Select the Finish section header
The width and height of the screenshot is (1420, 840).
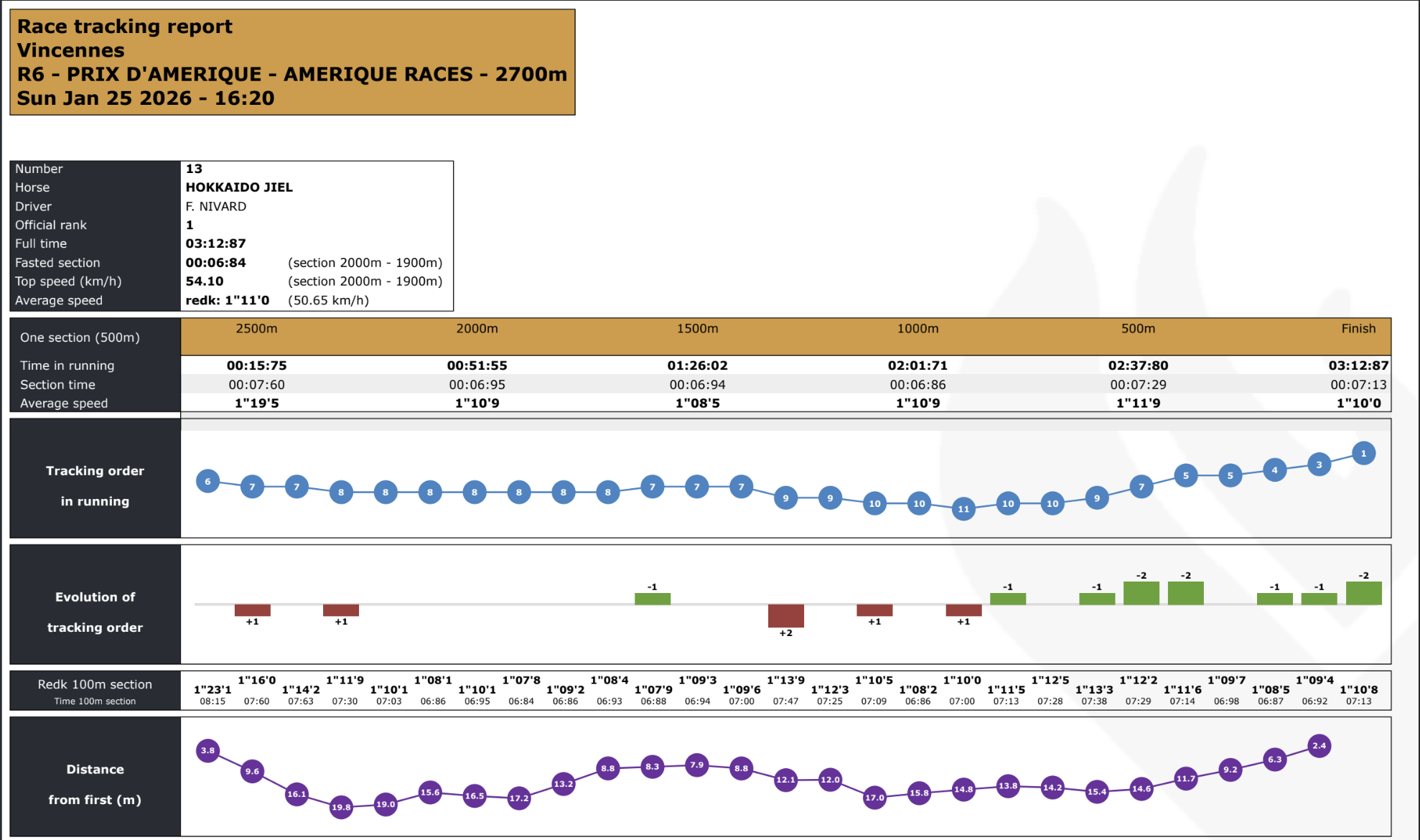coord(1358,329)
